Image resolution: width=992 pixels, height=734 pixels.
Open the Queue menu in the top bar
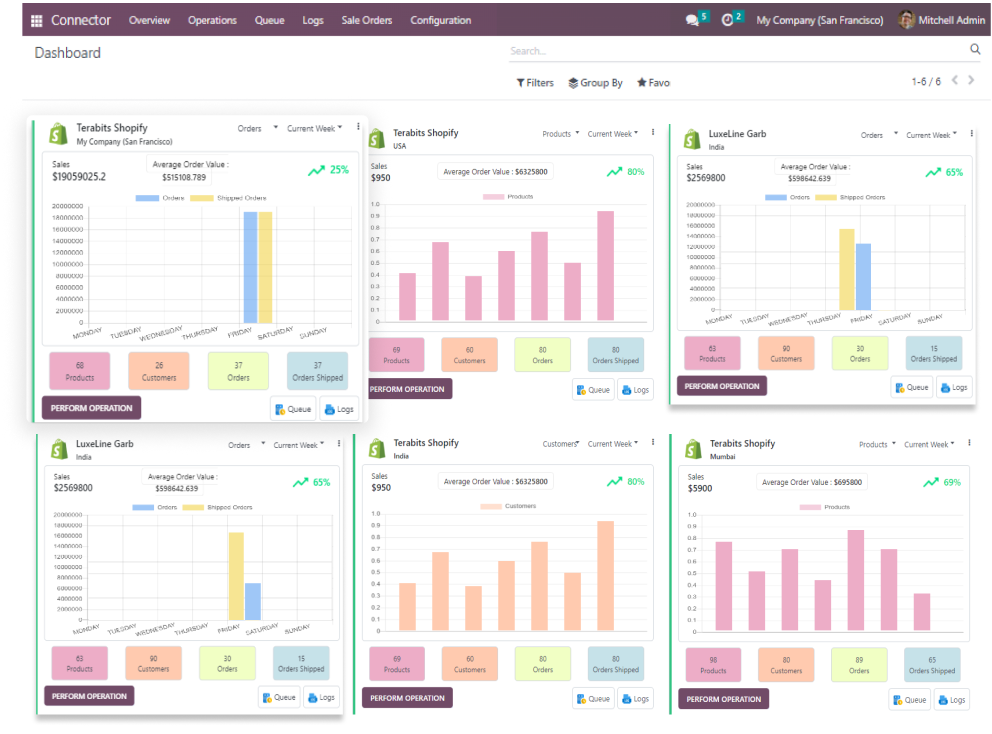pyautogui.click(x=270, y=20)
